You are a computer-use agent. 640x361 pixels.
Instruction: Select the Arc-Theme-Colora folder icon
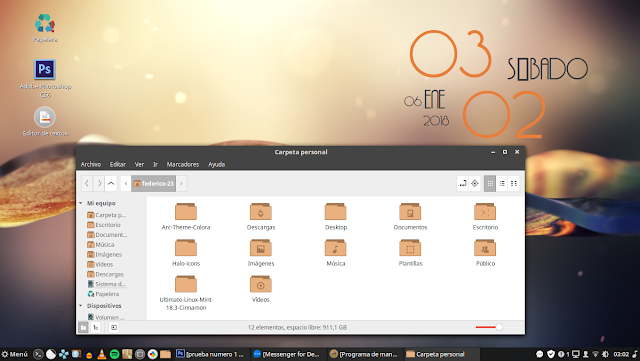pyautogui.click(x=186, y=212)
